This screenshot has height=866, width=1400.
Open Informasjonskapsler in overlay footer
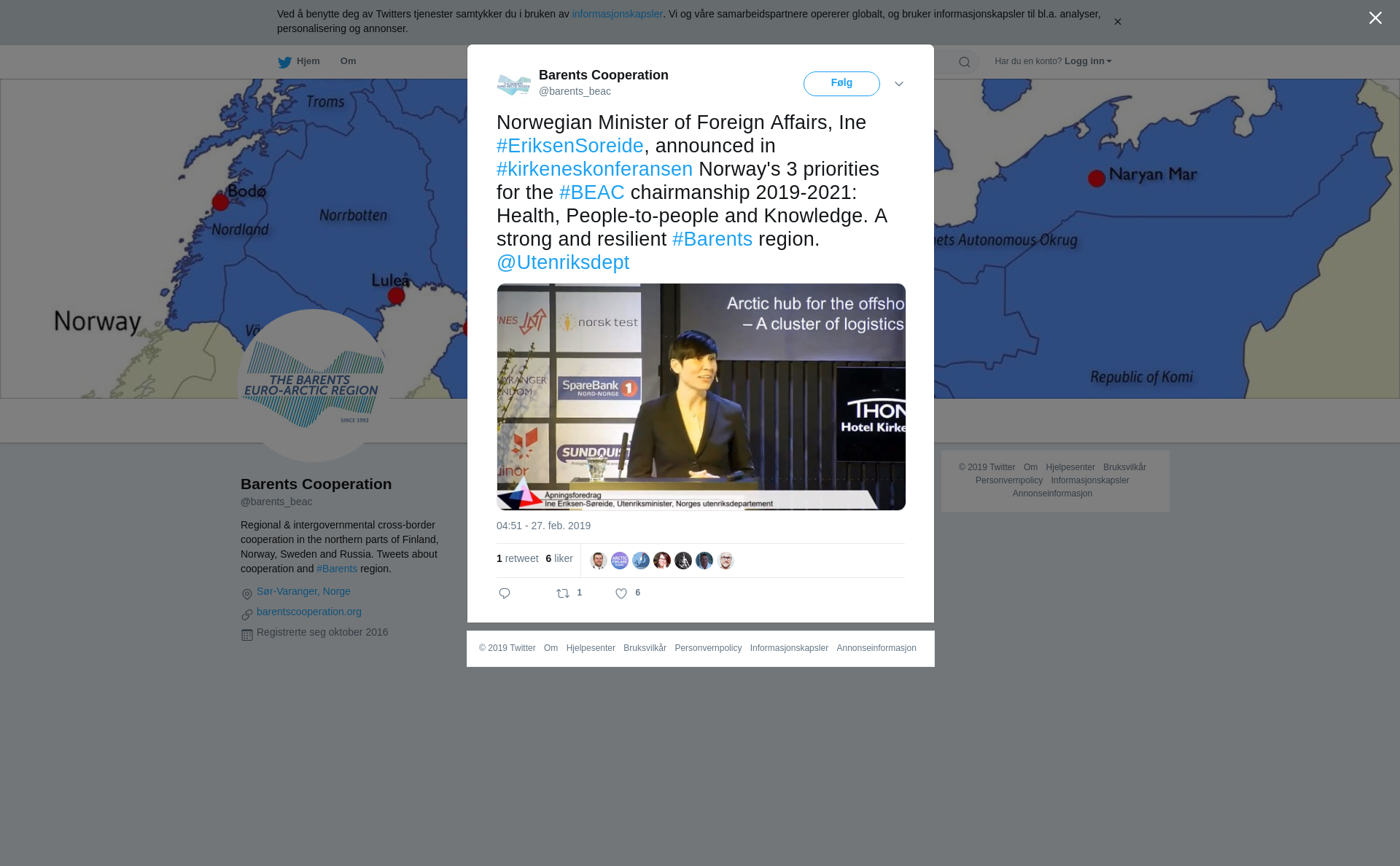pos(789,648)
